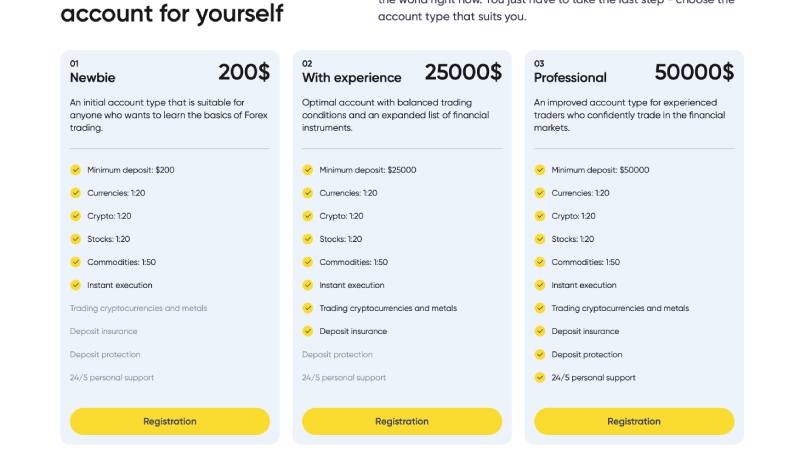This screenshot has width=800, height=458.
Task: Click the Newbie plan Registration button
Action: click(169, 421)
